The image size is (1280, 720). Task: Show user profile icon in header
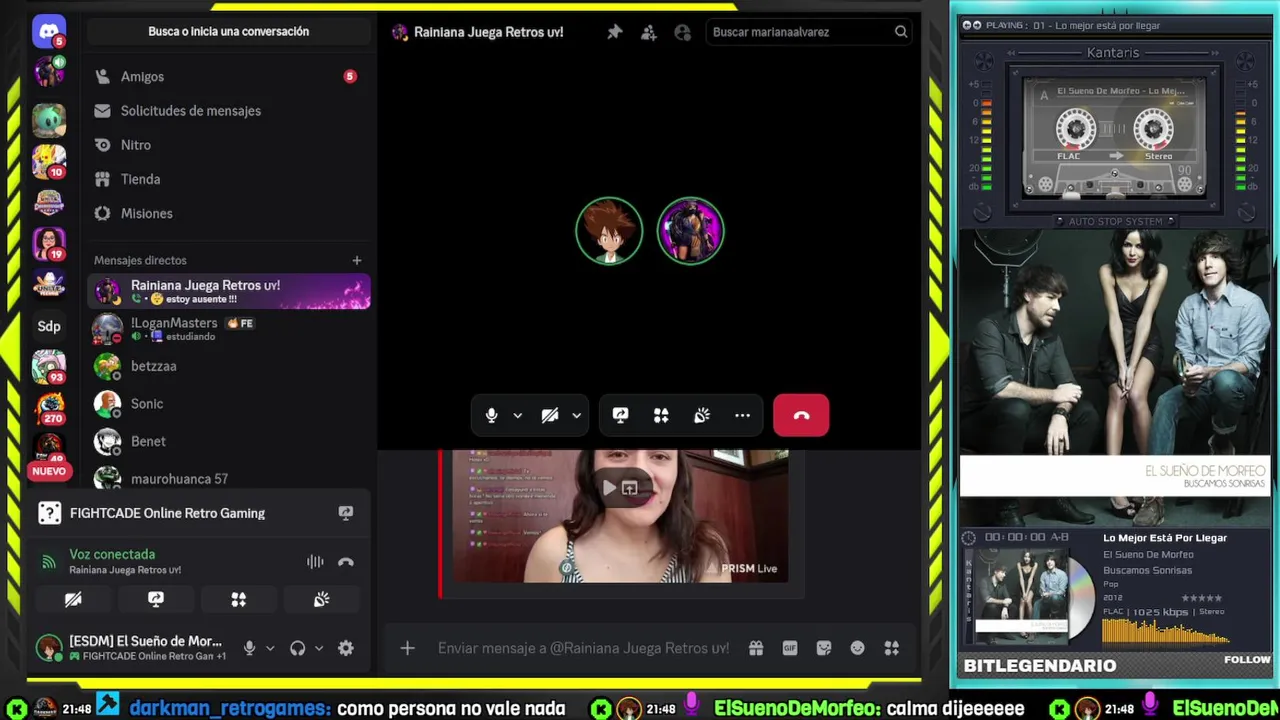pyautogui.click(x=683, y=32)
